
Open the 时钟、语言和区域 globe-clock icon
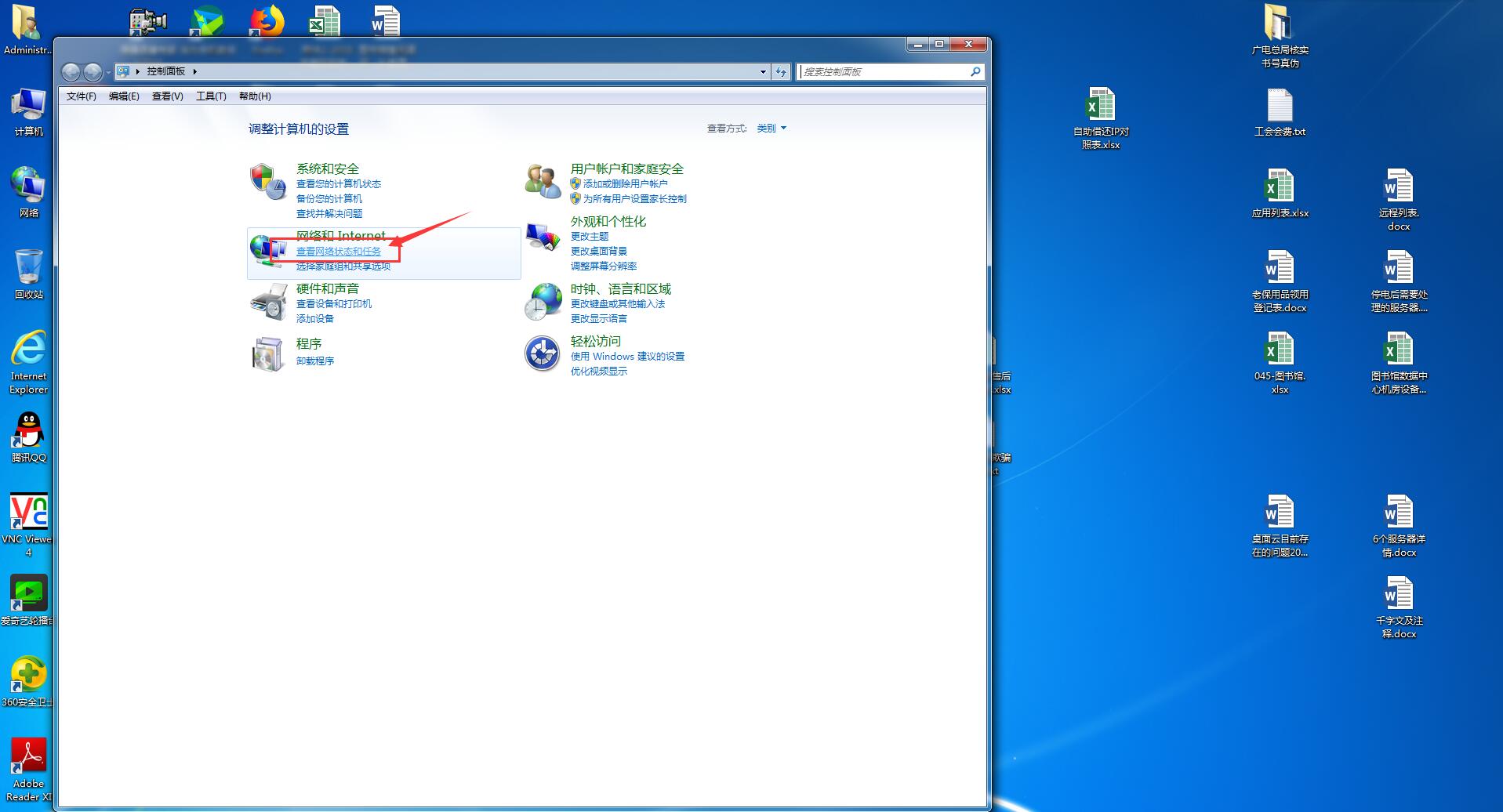click(x=543, y=302)
